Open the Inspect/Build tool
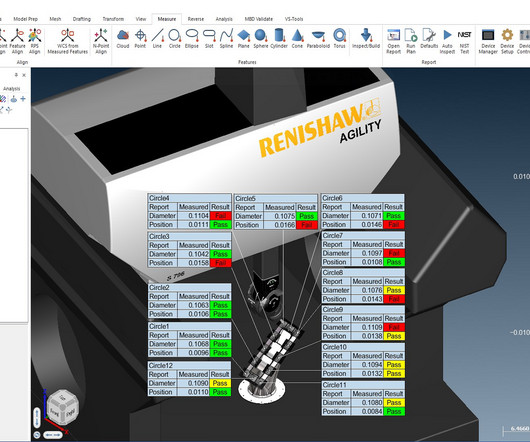 coord(366,39)
